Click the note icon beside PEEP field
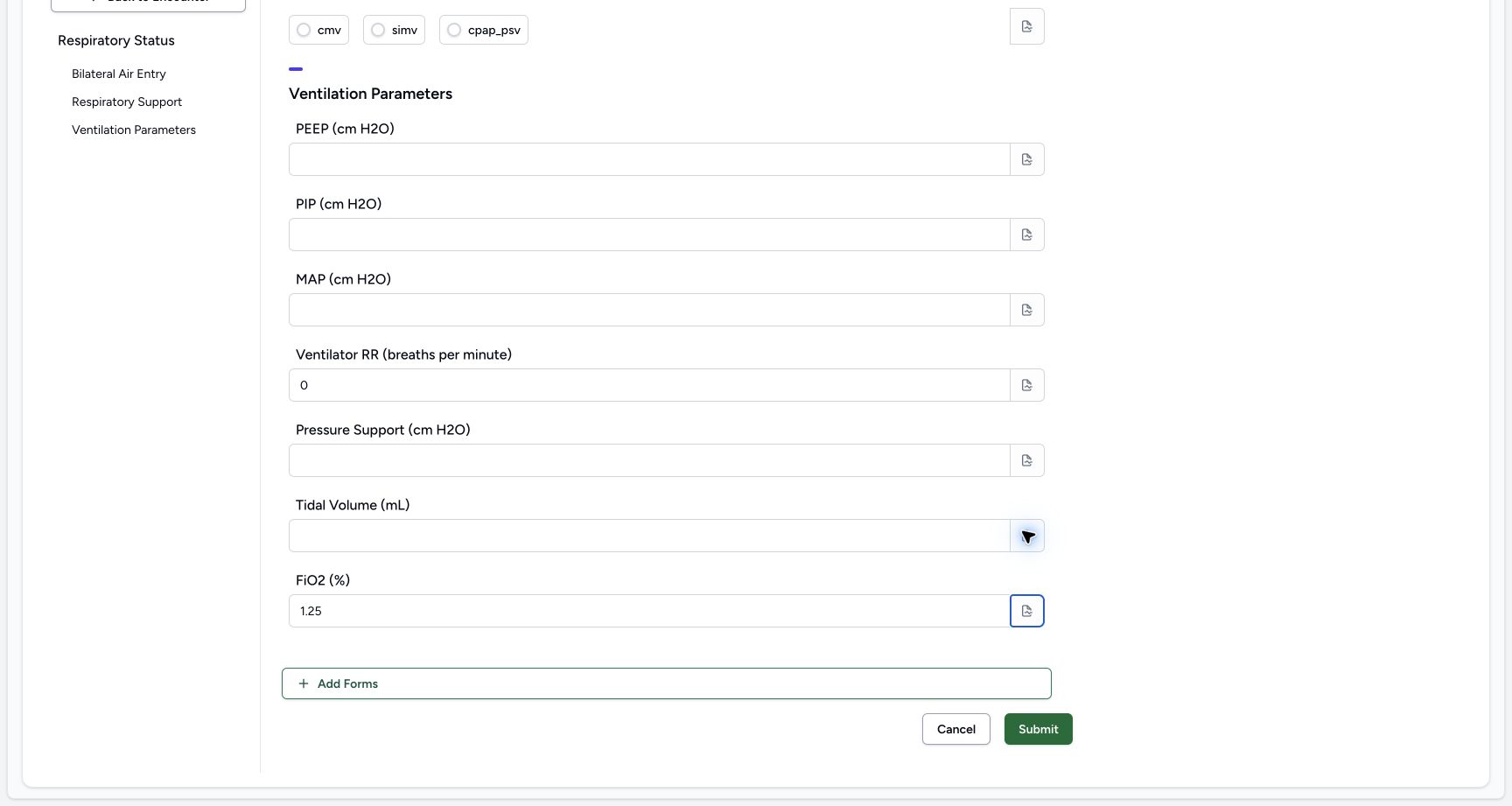 click(x=1027, y=159)
